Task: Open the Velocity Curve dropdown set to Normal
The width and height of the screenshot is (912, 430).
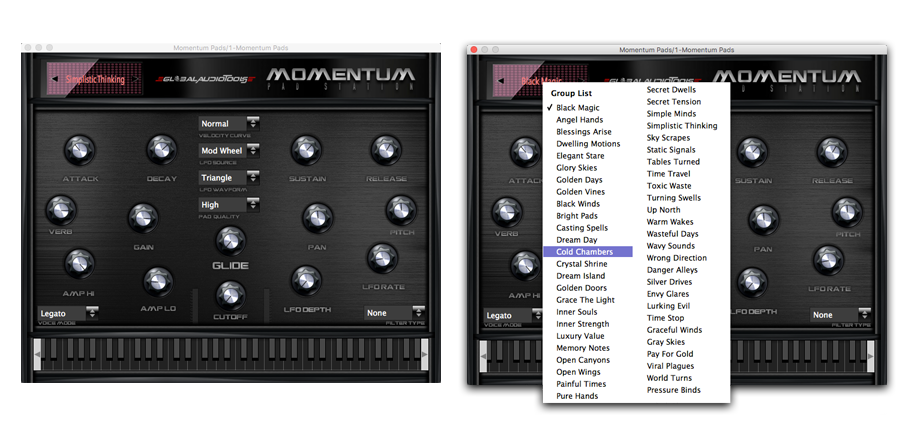Action: pyautogui.click(x=229, y=123)
